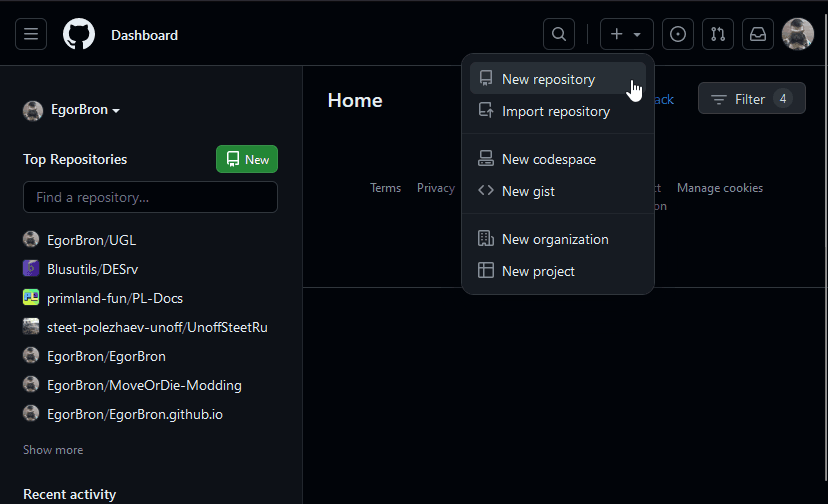Click the Blusutils/DESrv repository avatar
The image size is (828, 504).
31,268
